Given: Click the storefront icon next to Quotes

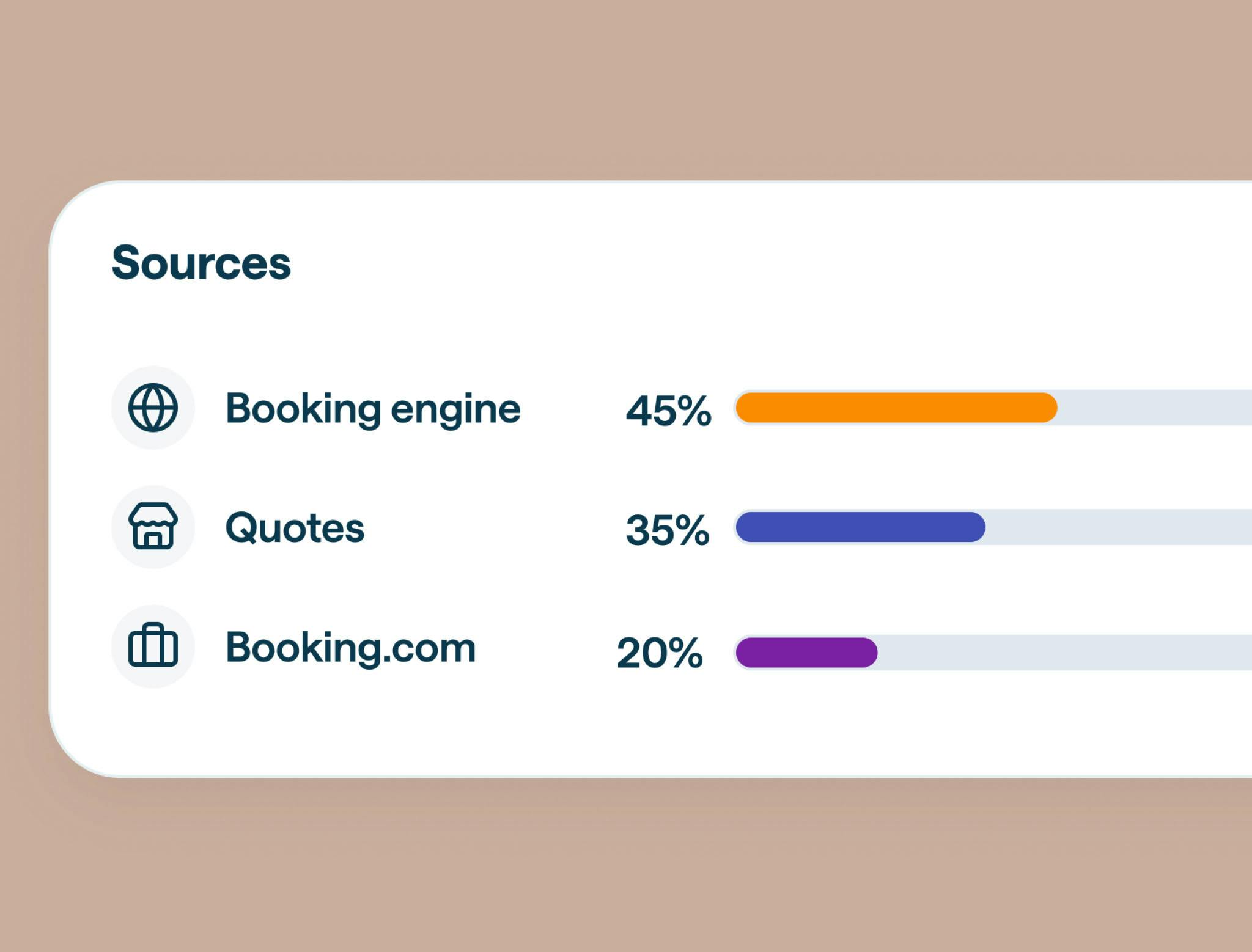Looking at the screenshot, I should tap(153, 527).
